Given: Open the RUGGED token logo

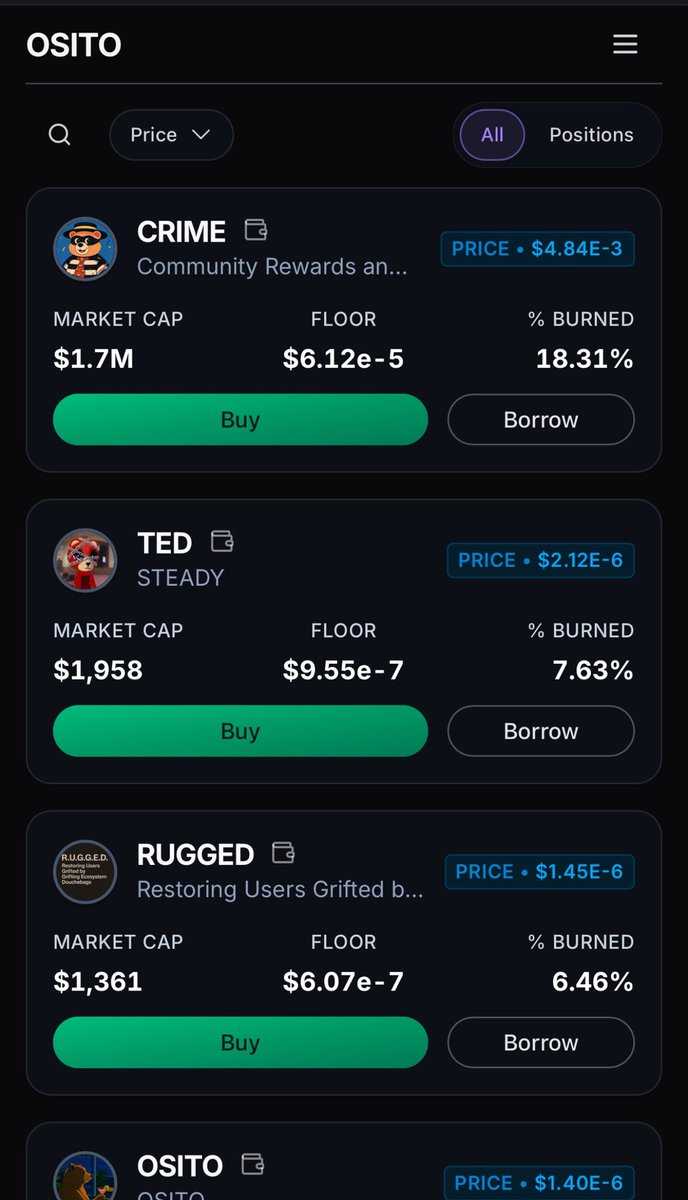Looking at the screenshot, I should 85,872.
